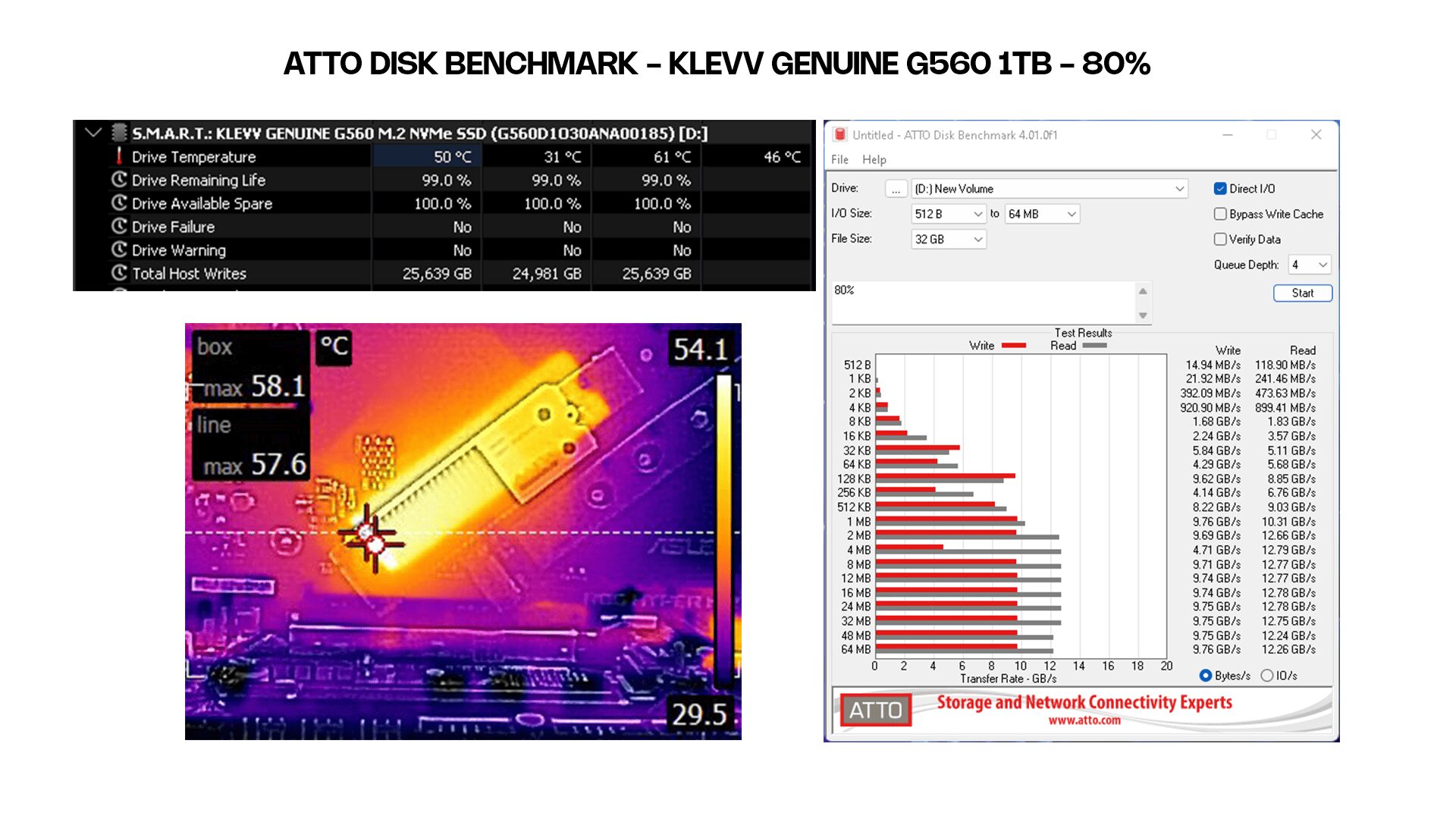Click the Drive Remaining Life row label

tap(198, 180)
